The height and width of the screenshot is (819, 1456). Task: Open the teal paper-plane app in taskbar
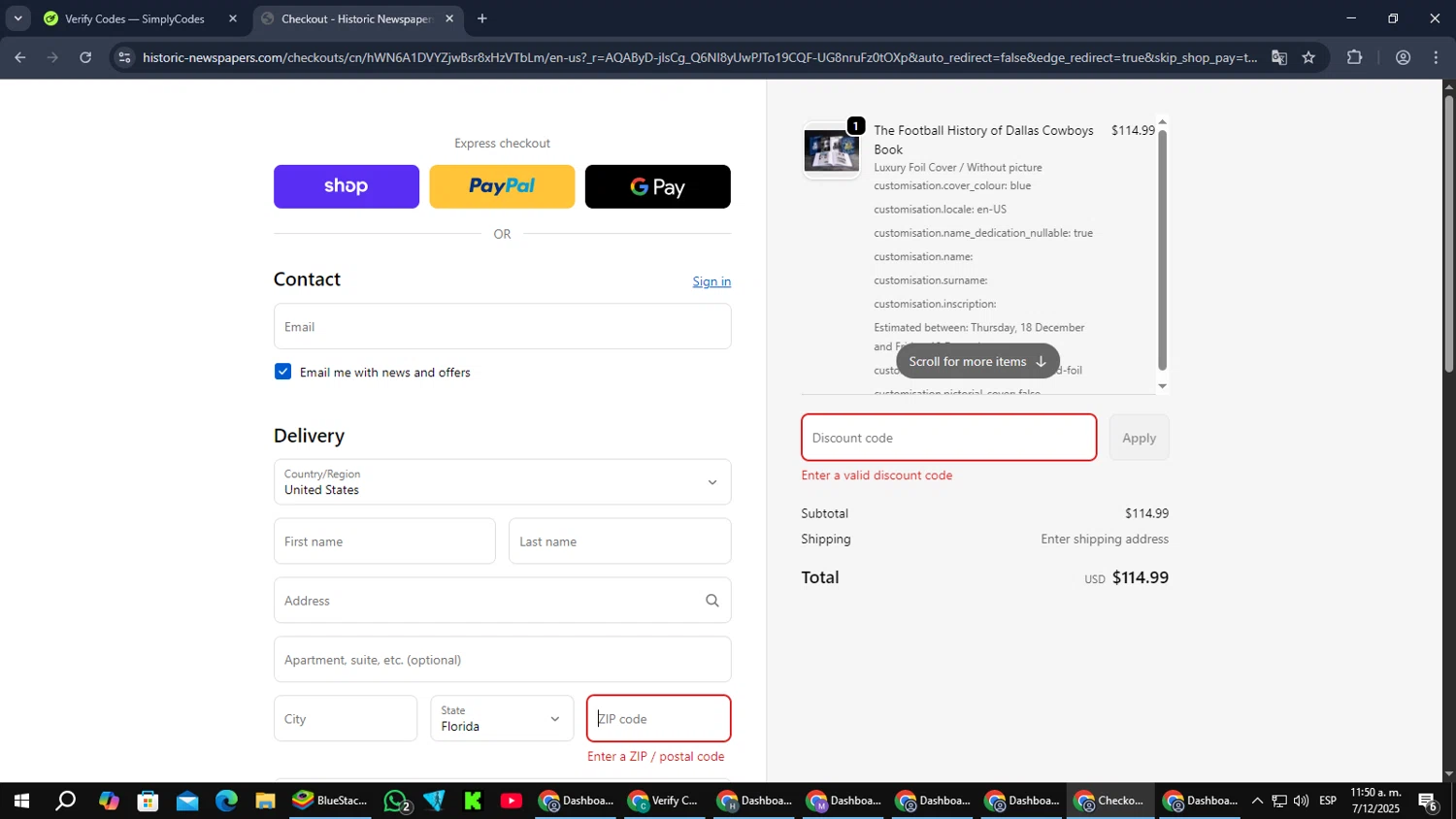tap(434, 802)
